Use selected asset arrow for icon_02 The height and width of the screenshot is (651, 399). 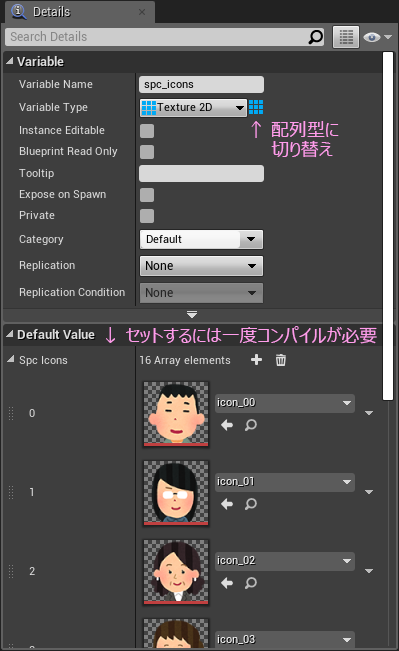coord(227,582)
